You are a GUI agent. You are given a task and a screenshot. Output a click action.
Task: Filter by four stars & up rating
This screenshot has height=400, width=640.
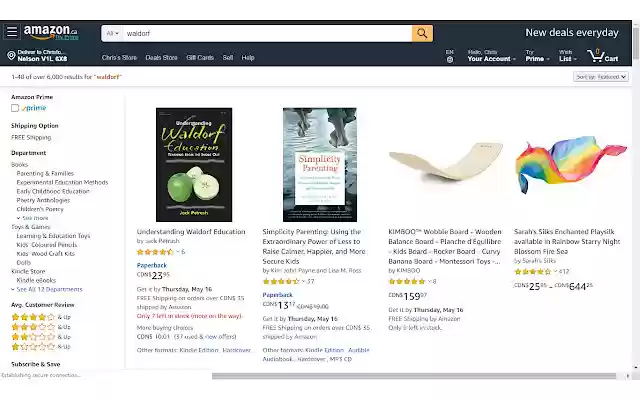pos(40,317)
